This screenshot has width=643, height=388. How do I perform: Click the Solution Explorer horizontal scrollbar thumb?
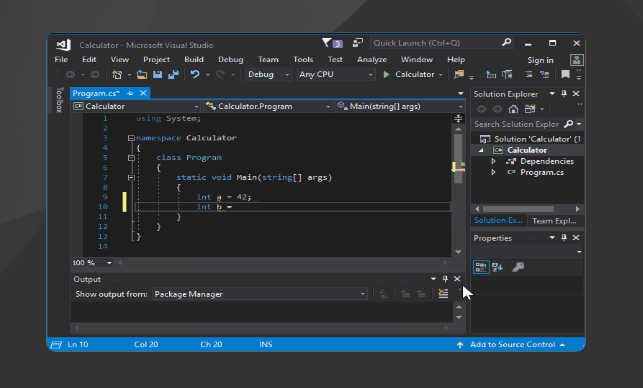(518, 209)
